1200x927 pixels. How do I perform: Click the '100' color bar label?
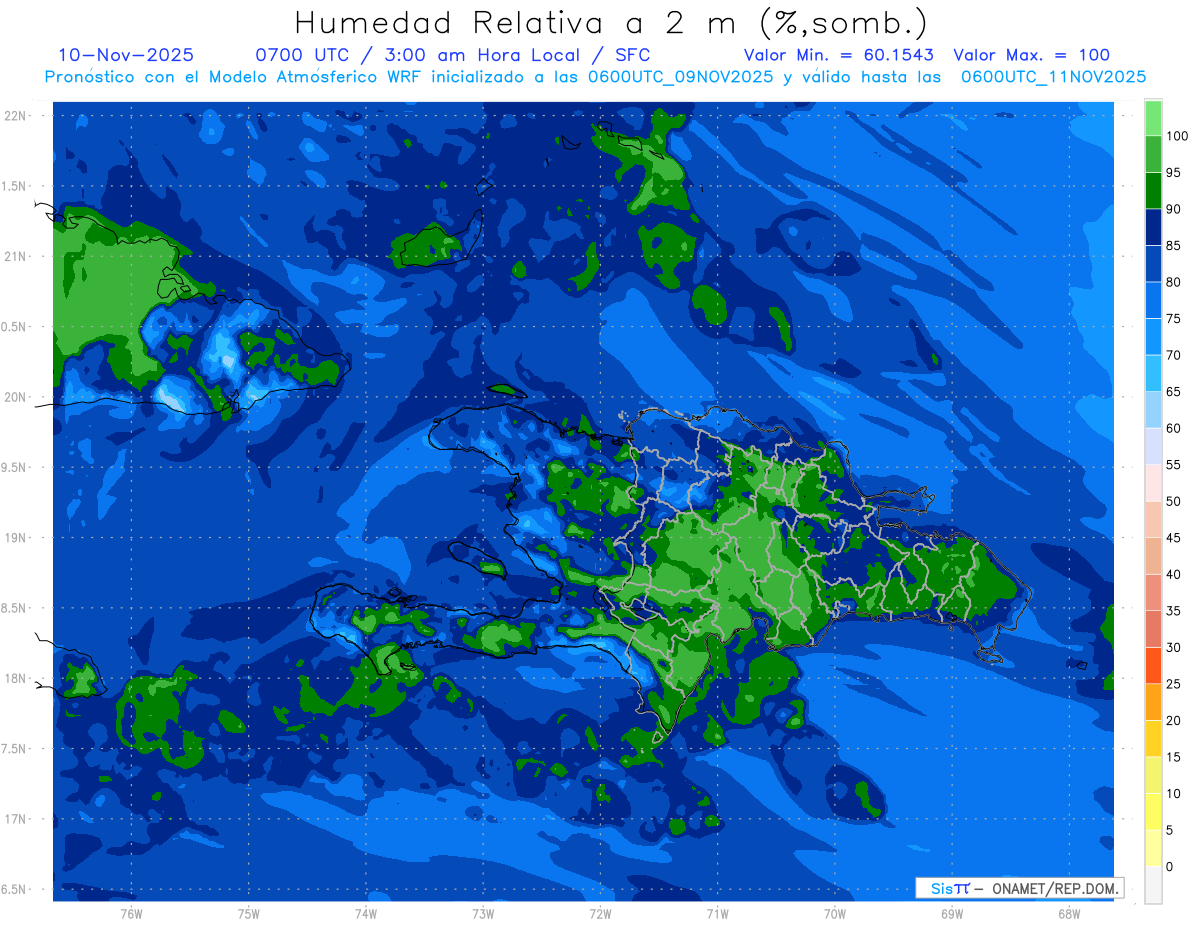click(x=1176, y=136)
